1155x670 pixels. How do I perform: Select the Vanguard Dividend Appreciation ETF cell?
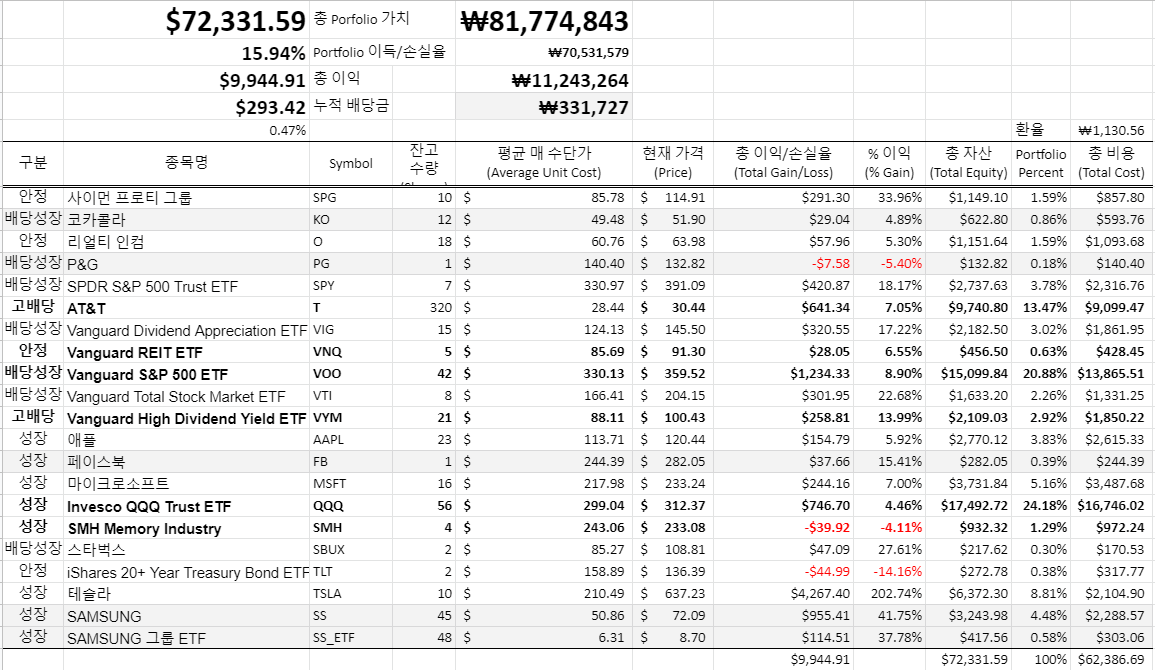(186, 330)
